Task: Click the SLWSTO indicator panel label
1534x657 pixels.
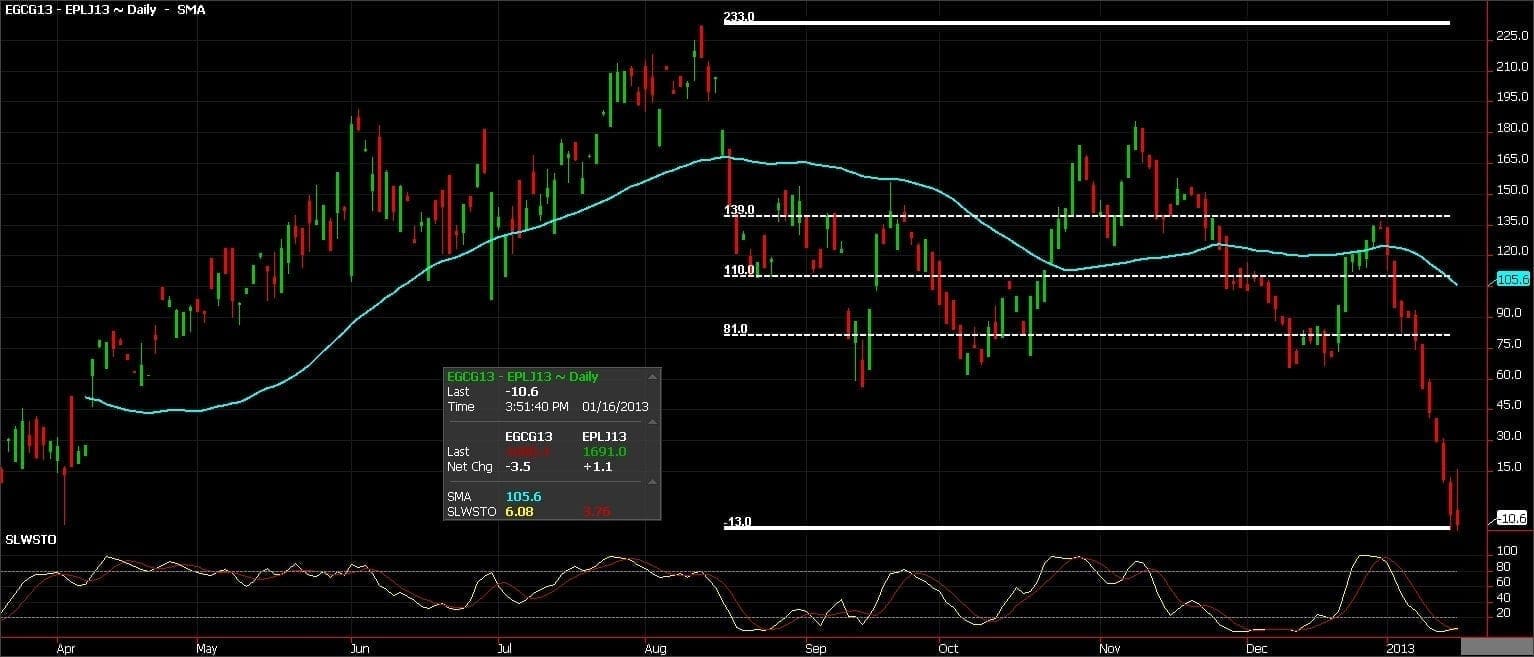Action: pyautogui.click(x=31, y=540)
